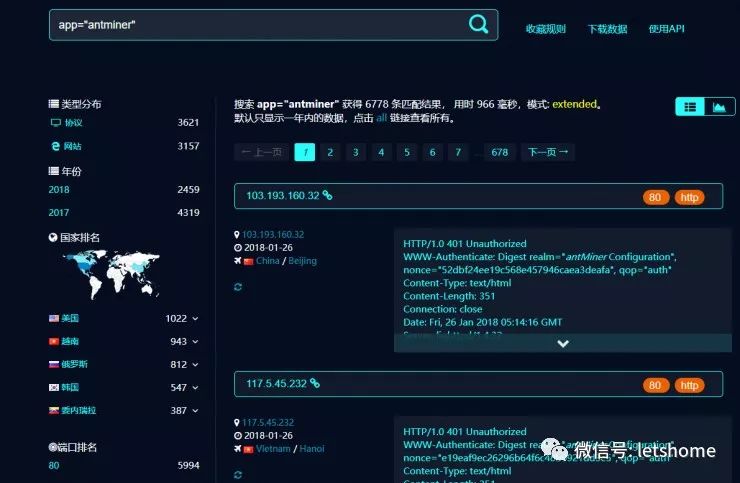The width and height of the screenshot is (740, 483).
Task: Expand the 美国 1022 chevron
Action: [195, 319]
